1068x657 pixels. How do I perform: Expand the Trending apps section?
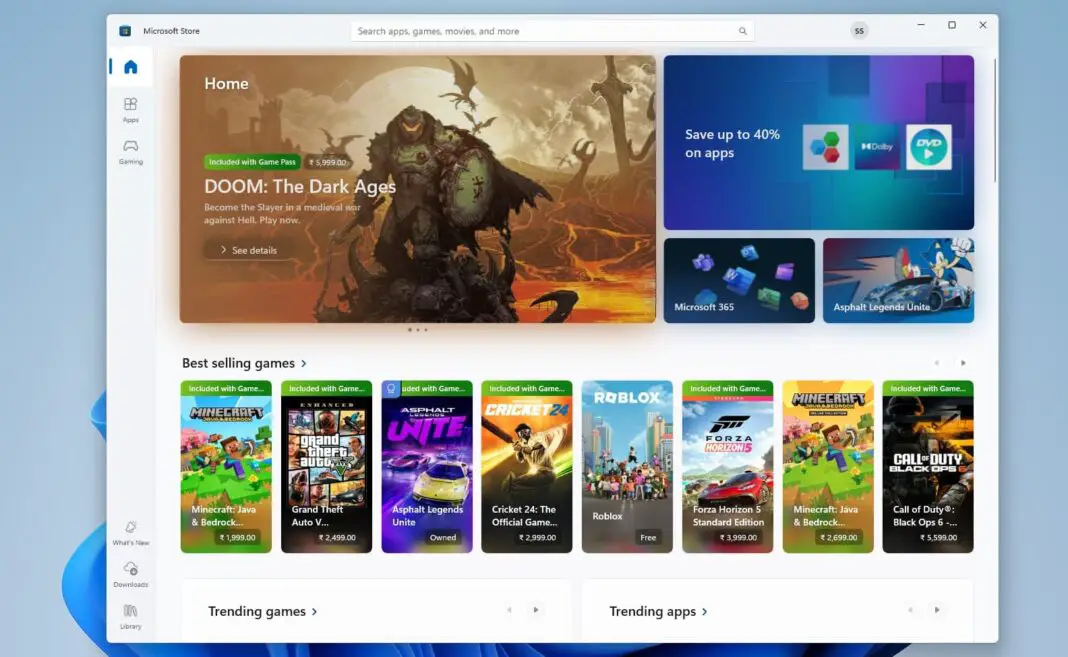coord(655,611)
